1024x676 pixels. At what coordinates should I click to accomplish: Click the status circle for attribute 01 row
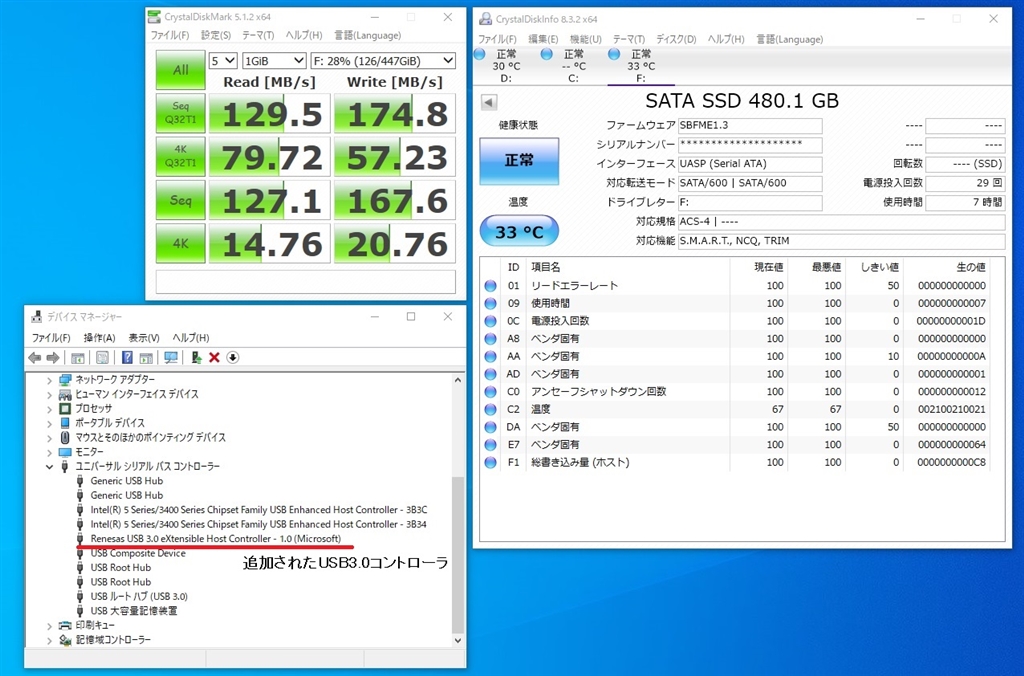pyautogui.click(x=490, y=285)
